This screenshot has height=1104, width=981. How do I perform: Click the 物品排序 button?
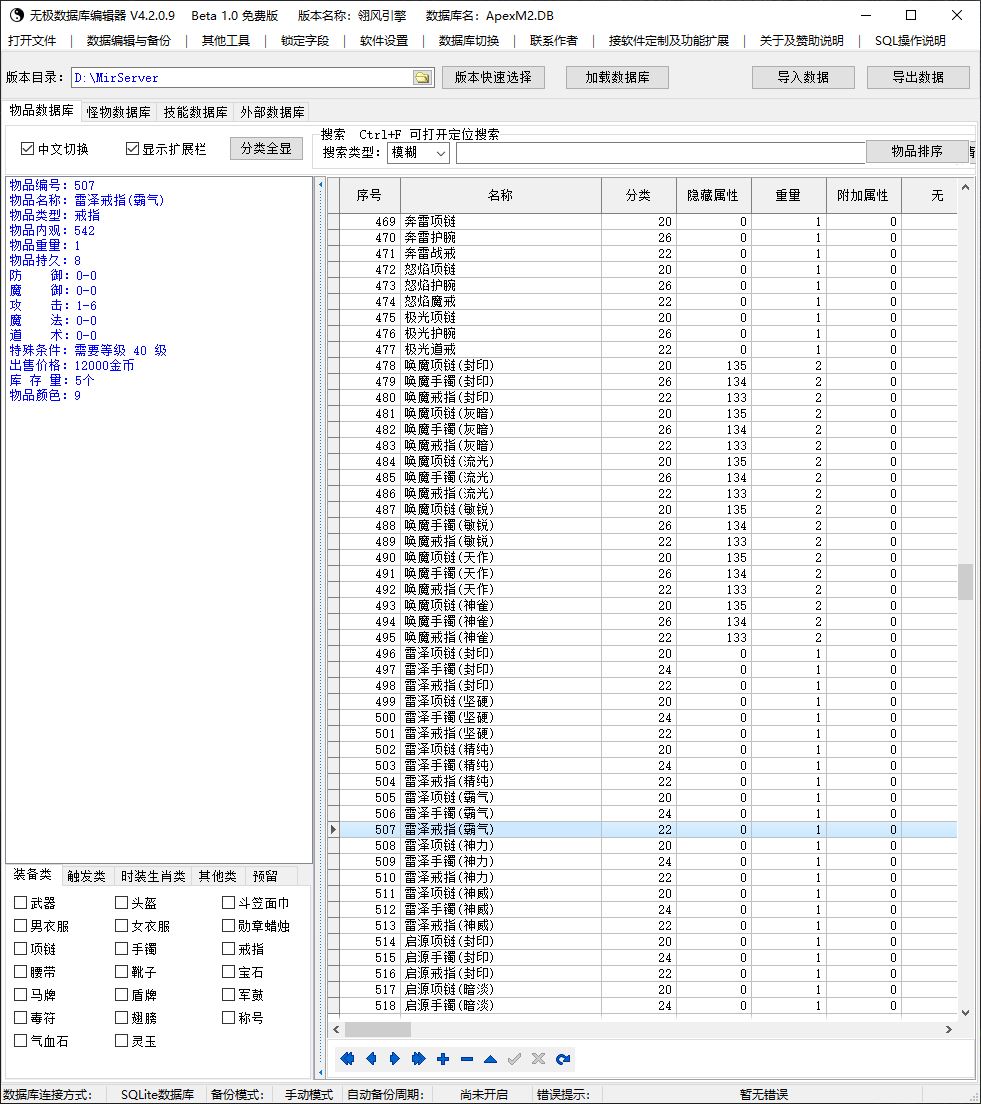coord(916,151)
